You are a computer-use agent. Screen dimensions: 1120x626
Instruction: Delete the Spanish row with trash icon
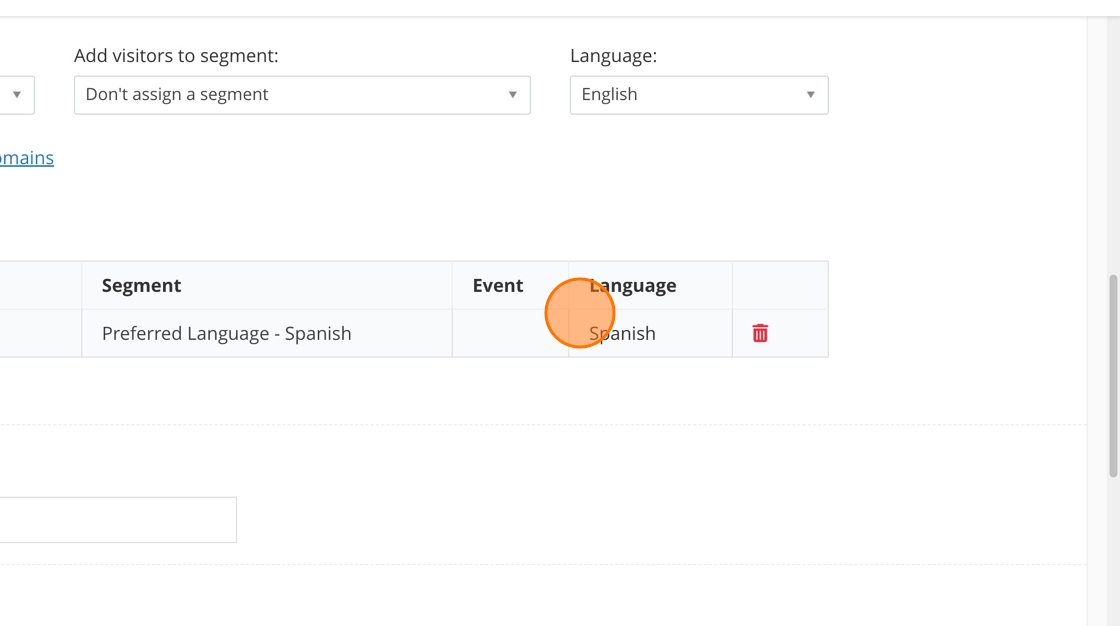click(760, 333)
